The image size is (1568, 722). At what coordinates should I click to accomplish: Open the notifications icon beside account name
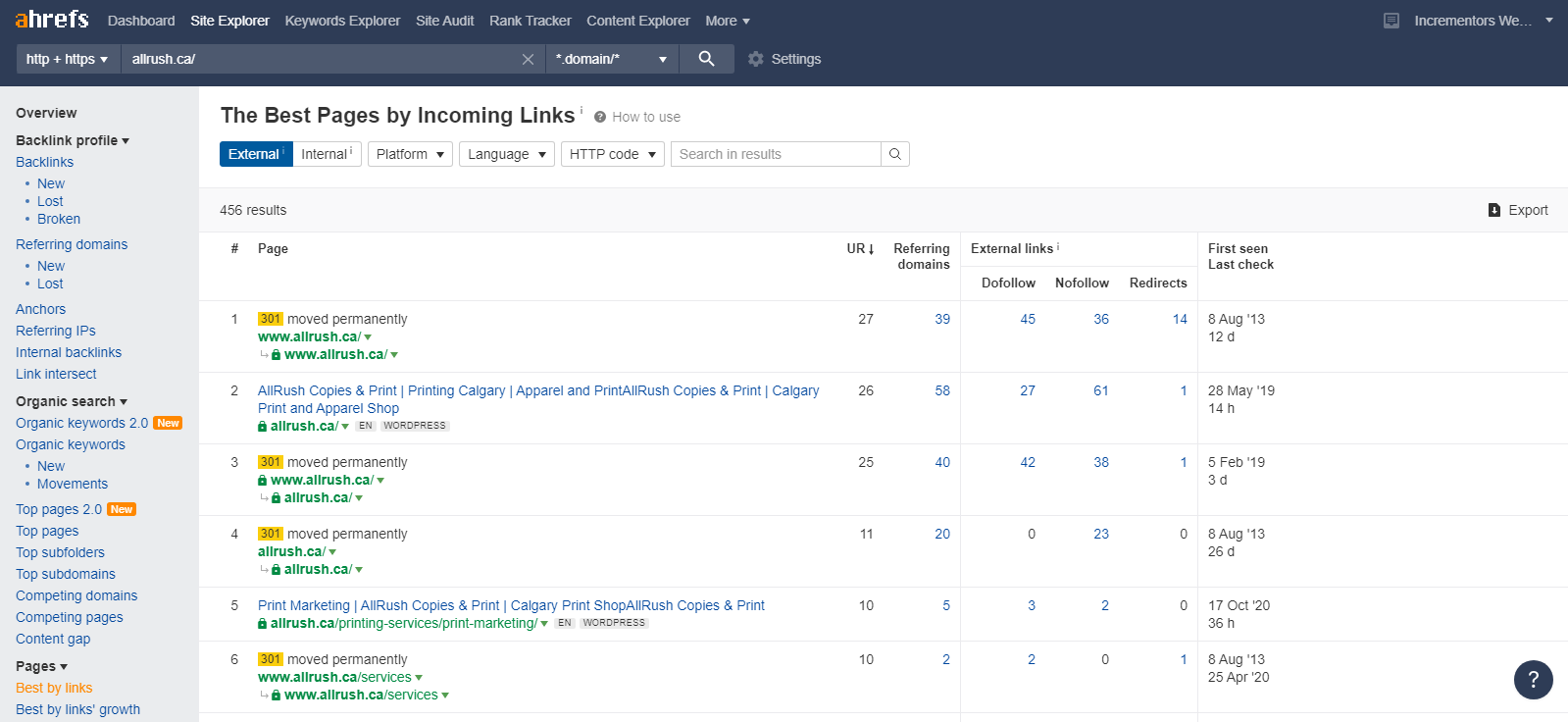coord(1391,21)
